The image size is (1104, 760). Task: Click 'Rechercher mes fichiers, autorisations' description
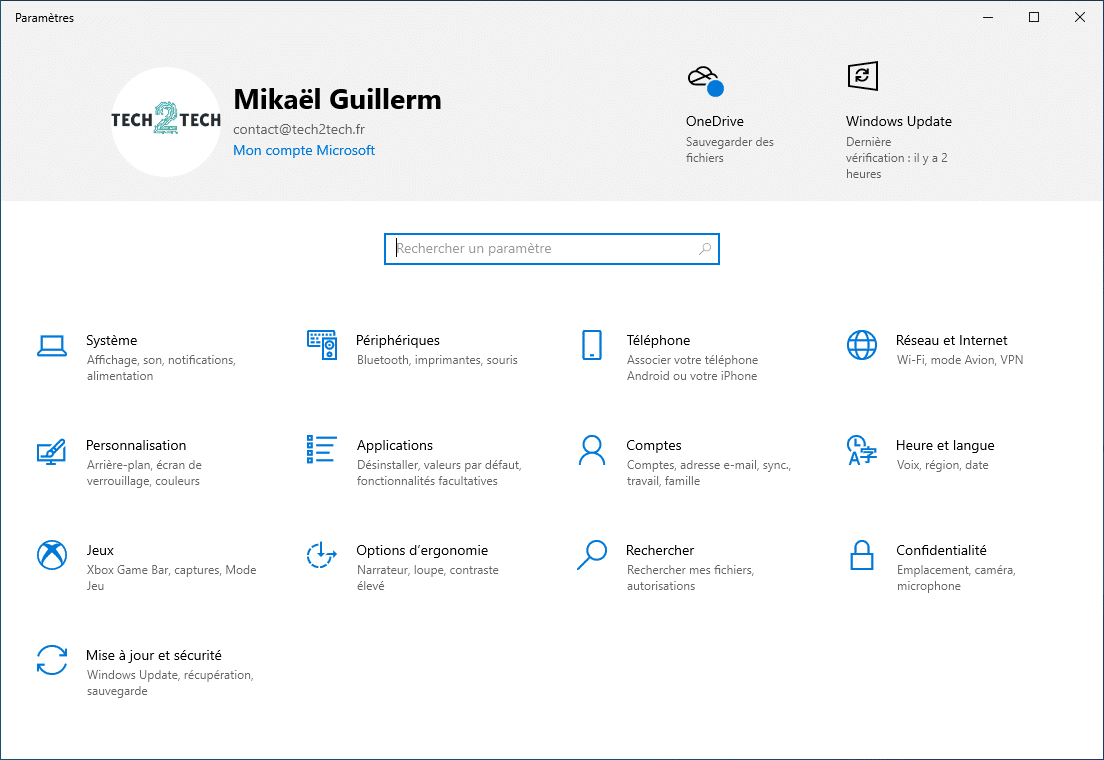tap(690, 578)
